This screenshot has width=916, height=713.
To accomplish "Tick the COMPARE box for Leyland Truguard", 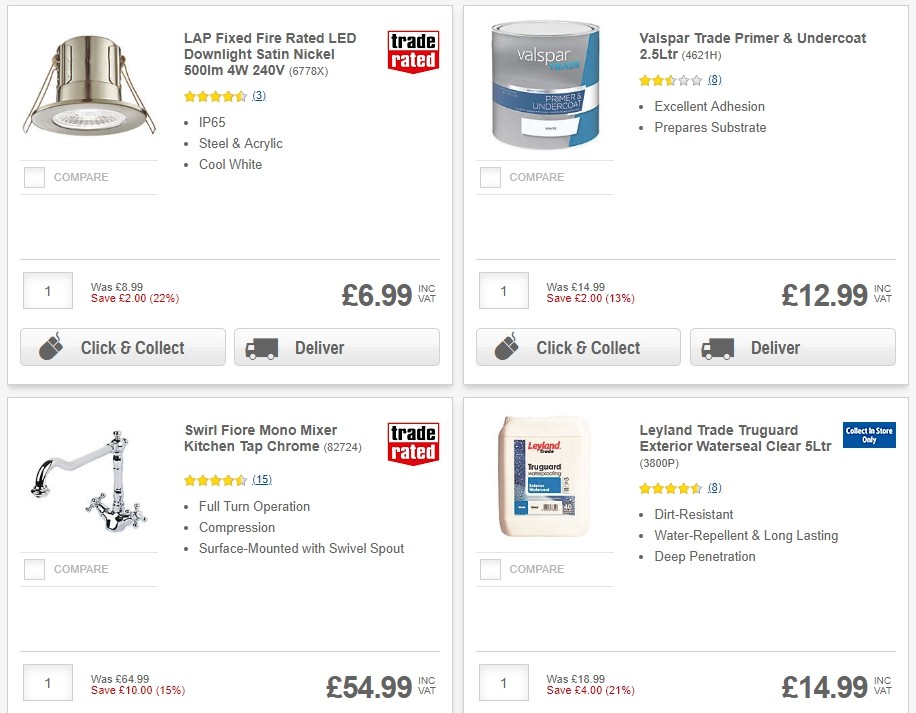I will click(x=489, y=569).
